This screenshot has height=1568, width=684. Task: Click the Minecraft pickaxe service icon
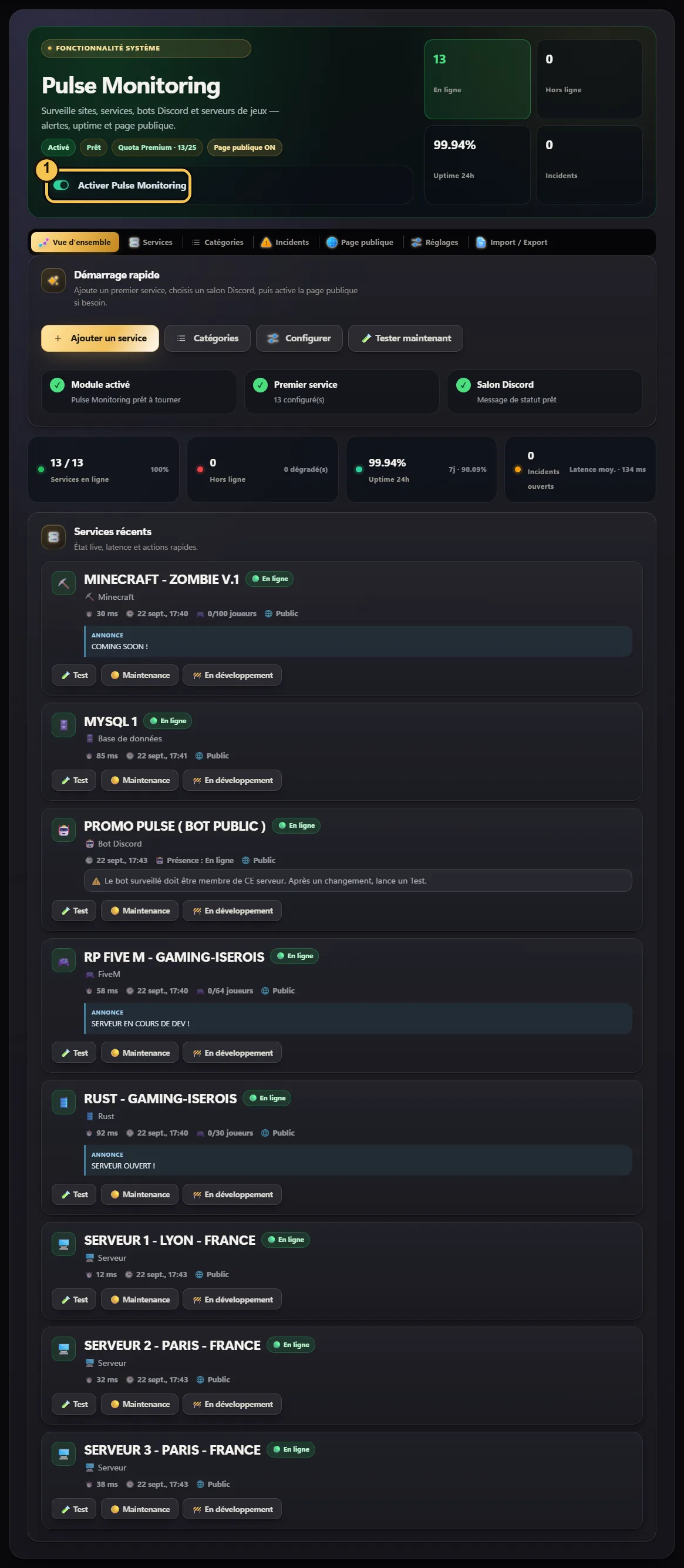pos(64,583)
